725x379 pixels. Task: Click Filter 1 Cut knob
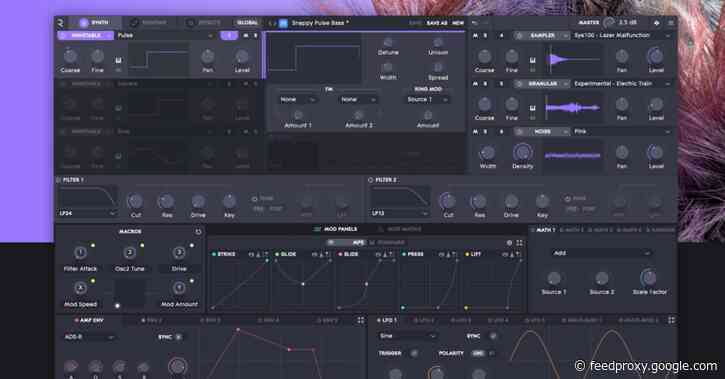135,201
